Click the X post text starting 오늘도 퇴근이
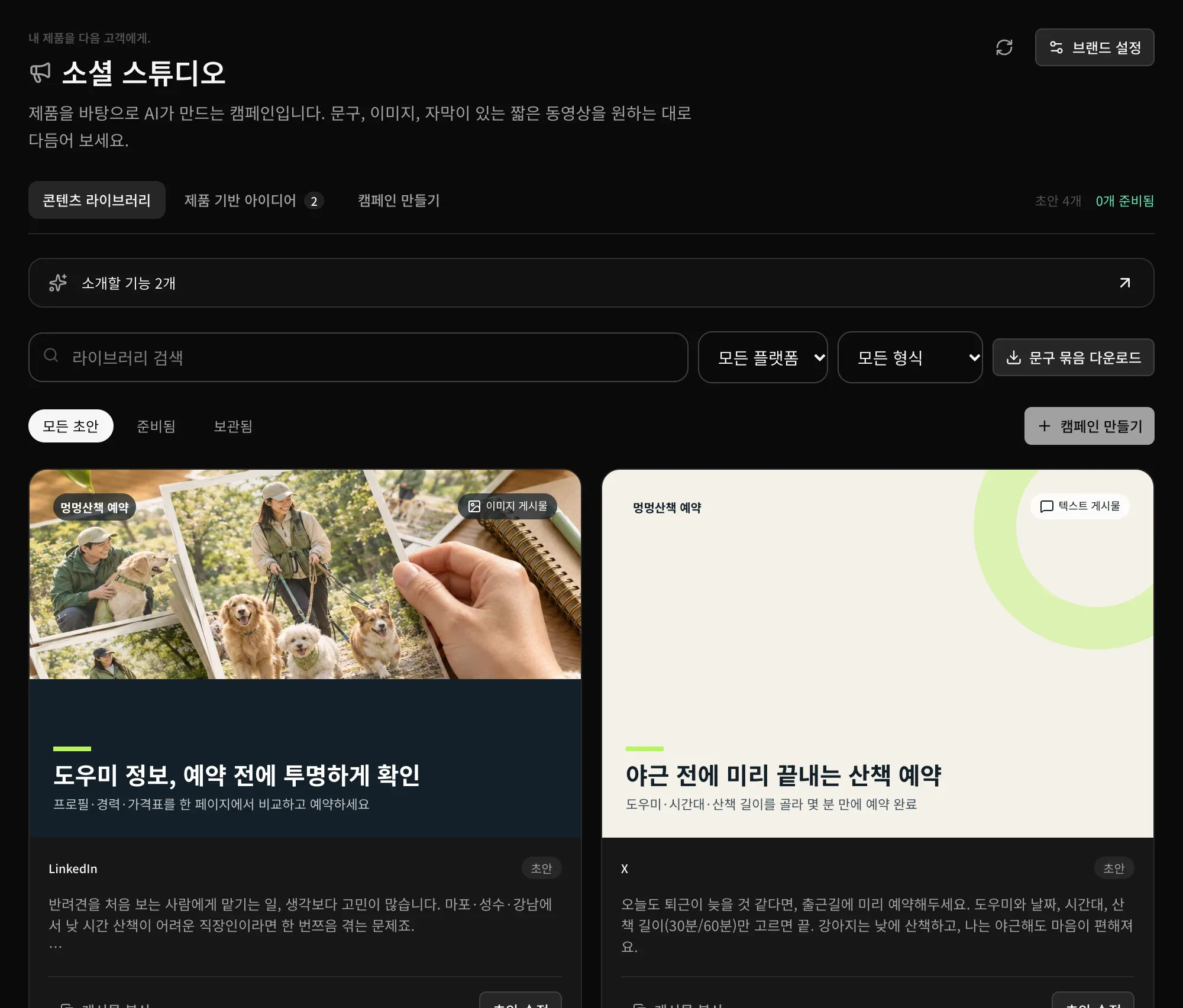Image resolution: width=1183 pixels, height=1008 pixels. (878, 925)
